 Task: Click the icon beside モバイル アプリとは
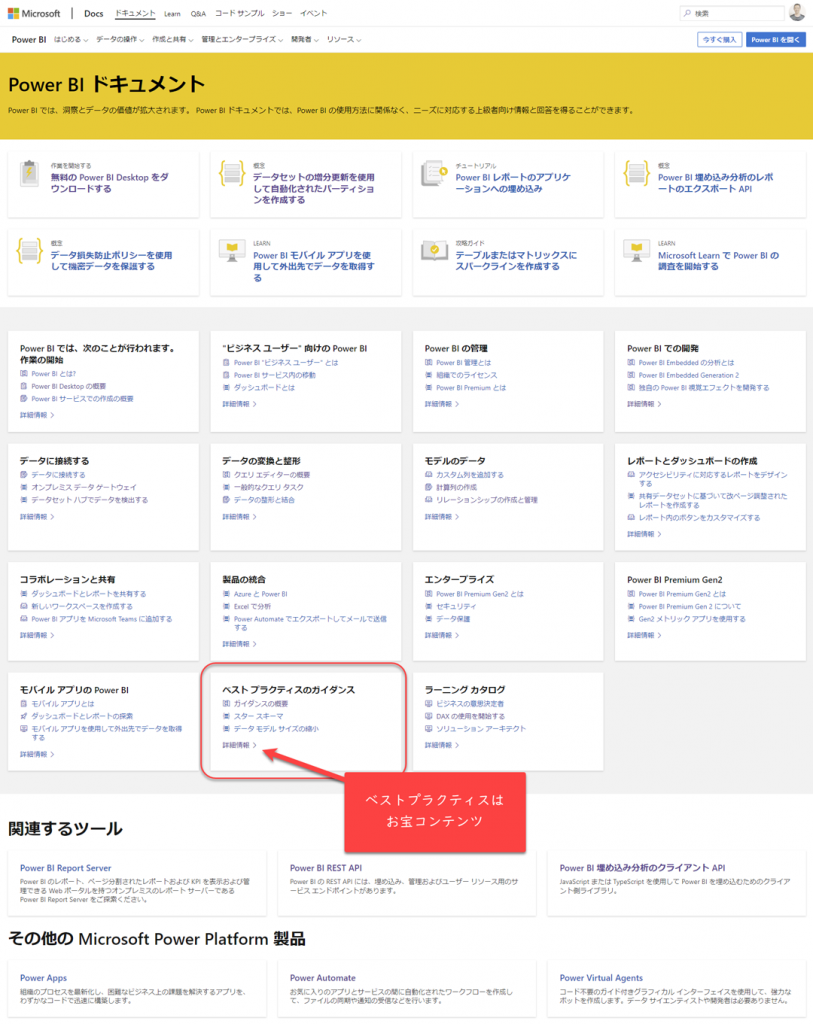(24, 703)
